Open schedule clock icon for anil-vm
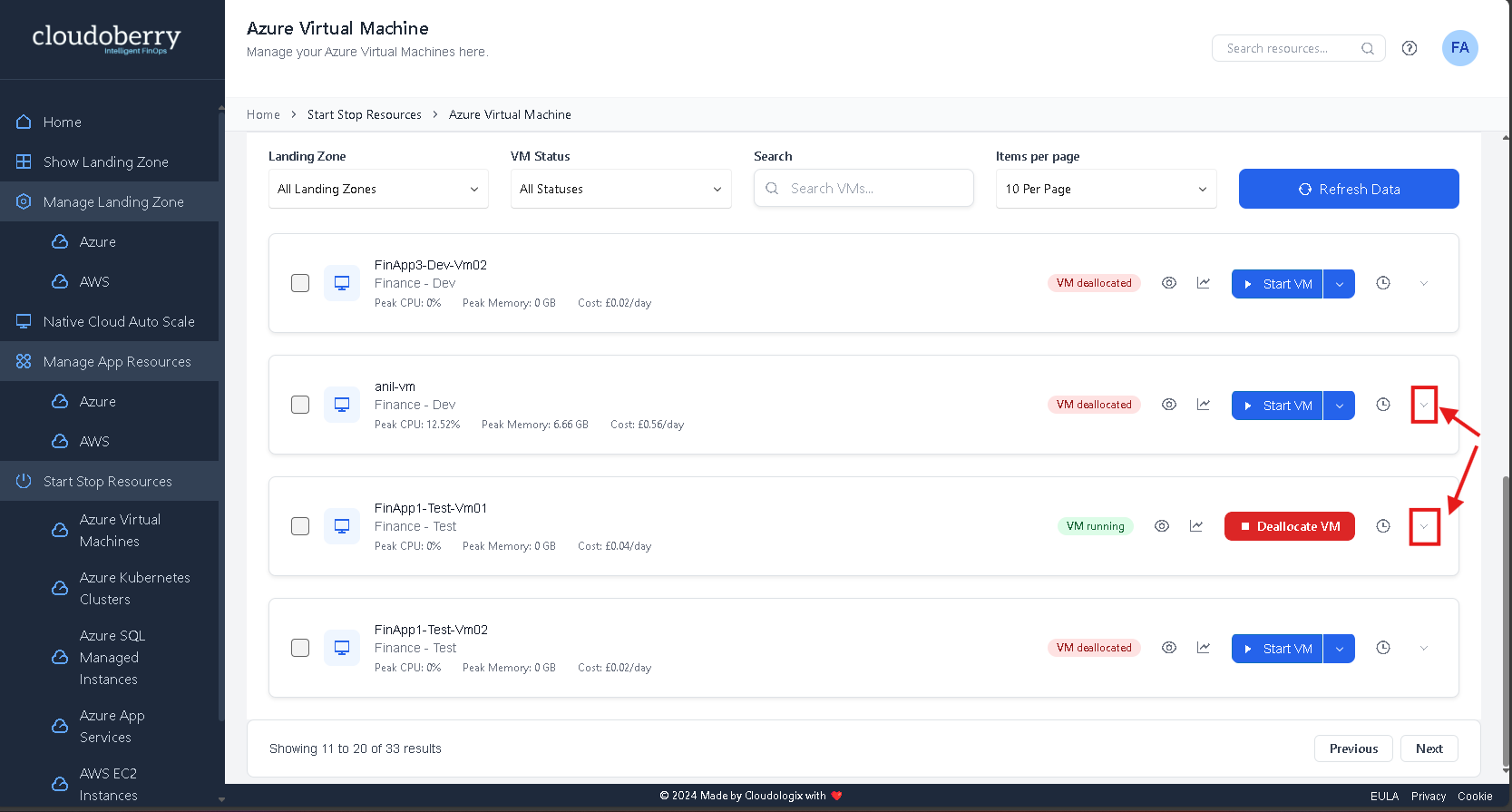The height and width of the screenshot is (812, 1512). click(x=1383, y=405)
